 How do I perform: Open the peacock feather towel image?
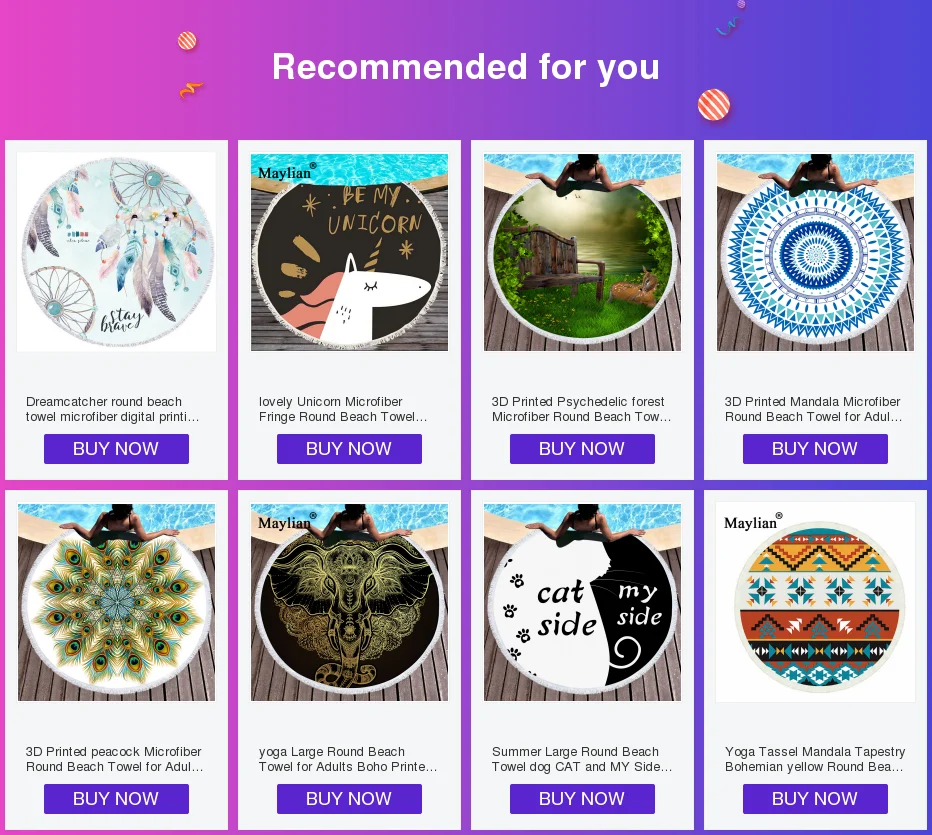coord(116,602)
